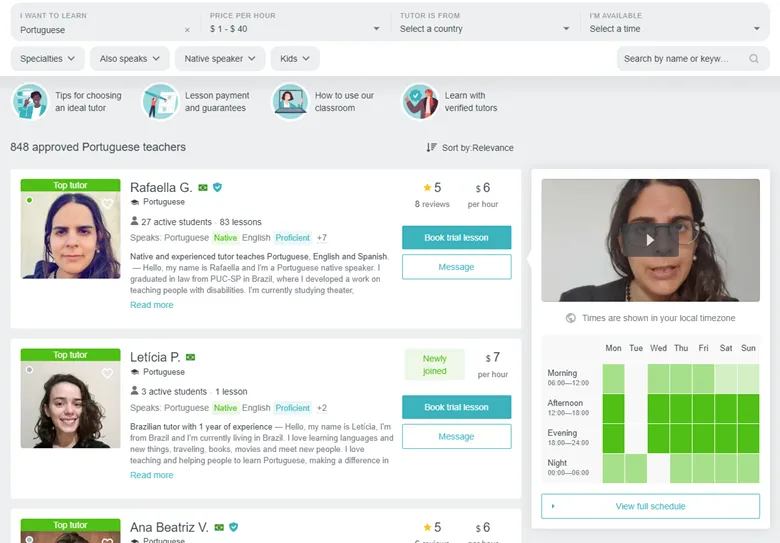Screen dimensions: 780x543
Task: Click the learn with verified tutors icon
Action: pyautogui.click(x=420, y=102)
